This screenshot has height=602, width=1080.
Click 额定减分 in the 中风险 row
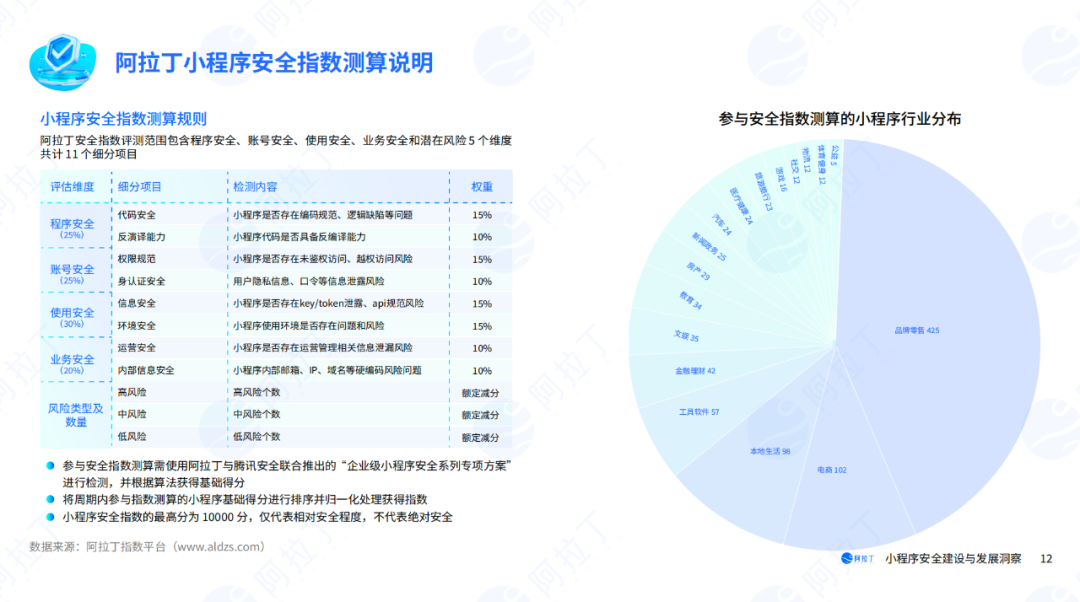click(480, 415)
